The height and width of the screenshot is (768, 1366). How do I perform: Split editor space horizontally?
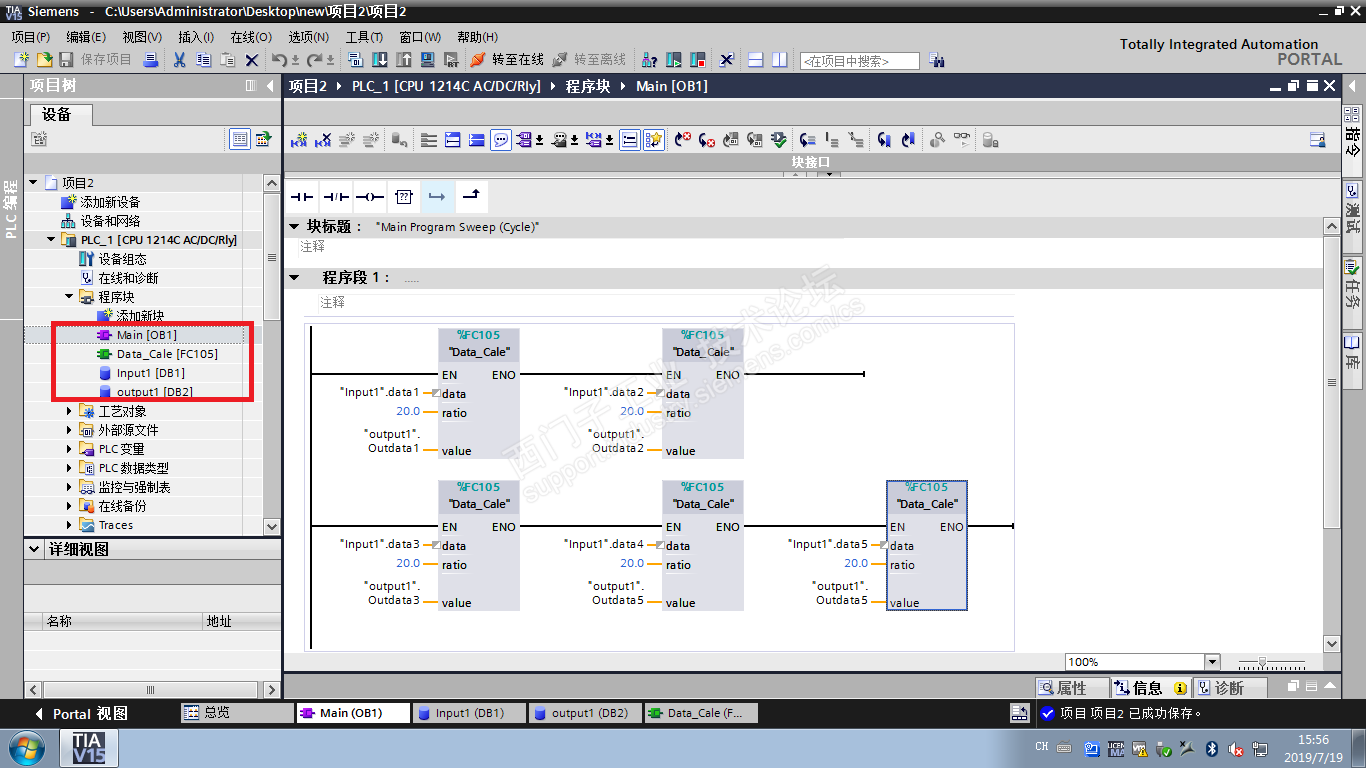756,60
